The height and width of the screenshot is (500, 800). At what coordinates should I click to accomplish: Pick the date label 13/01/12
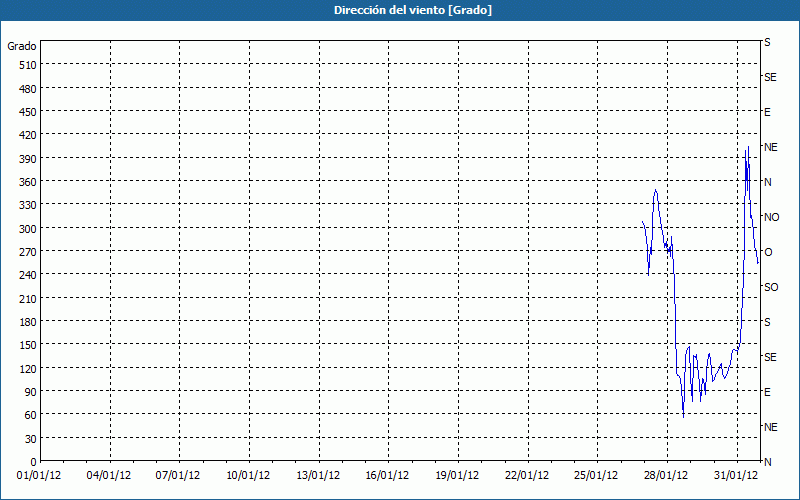point(318,476)
